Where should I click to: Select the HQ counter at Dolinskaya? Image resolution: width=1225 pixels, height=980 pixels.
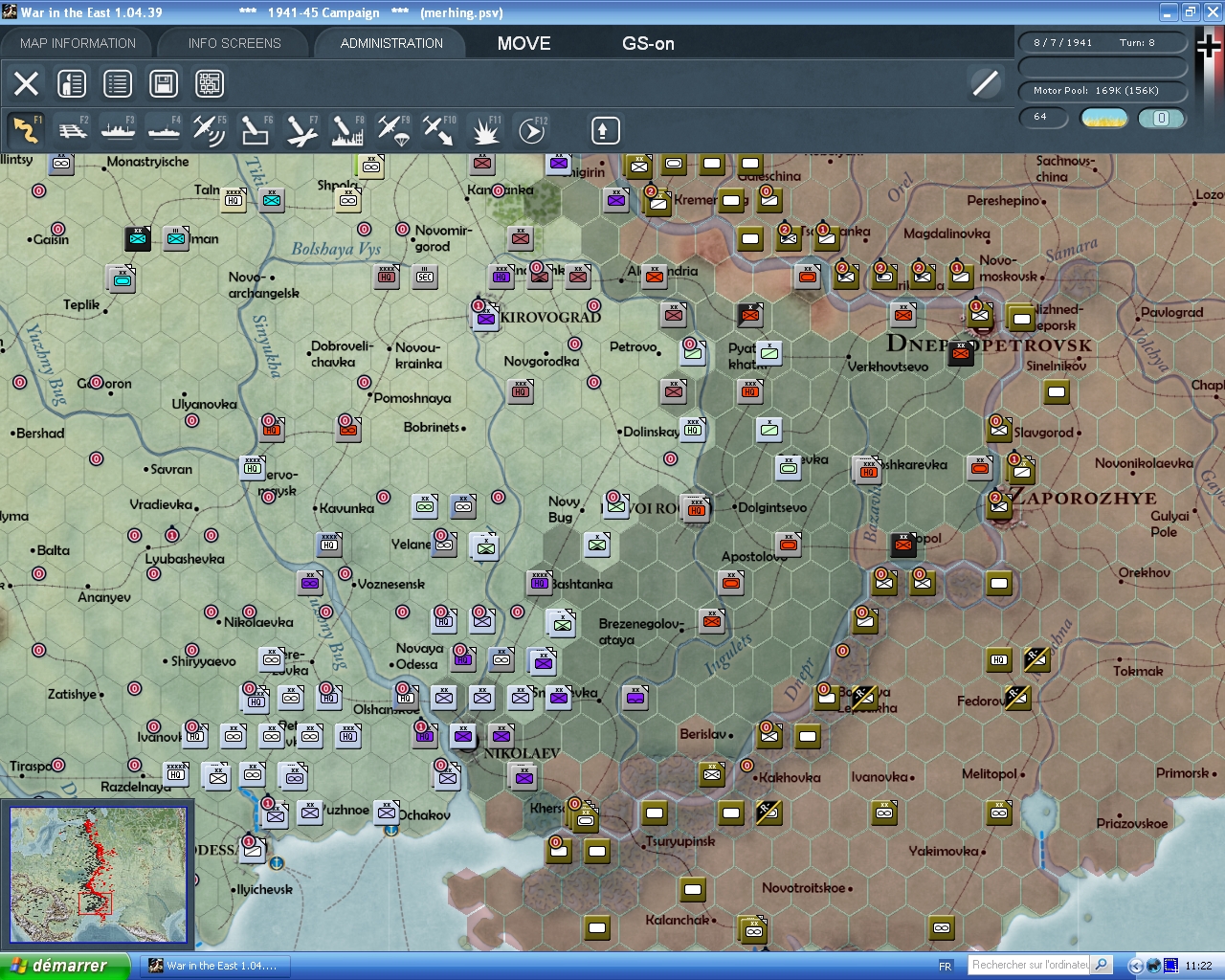[x=693, y=430]
